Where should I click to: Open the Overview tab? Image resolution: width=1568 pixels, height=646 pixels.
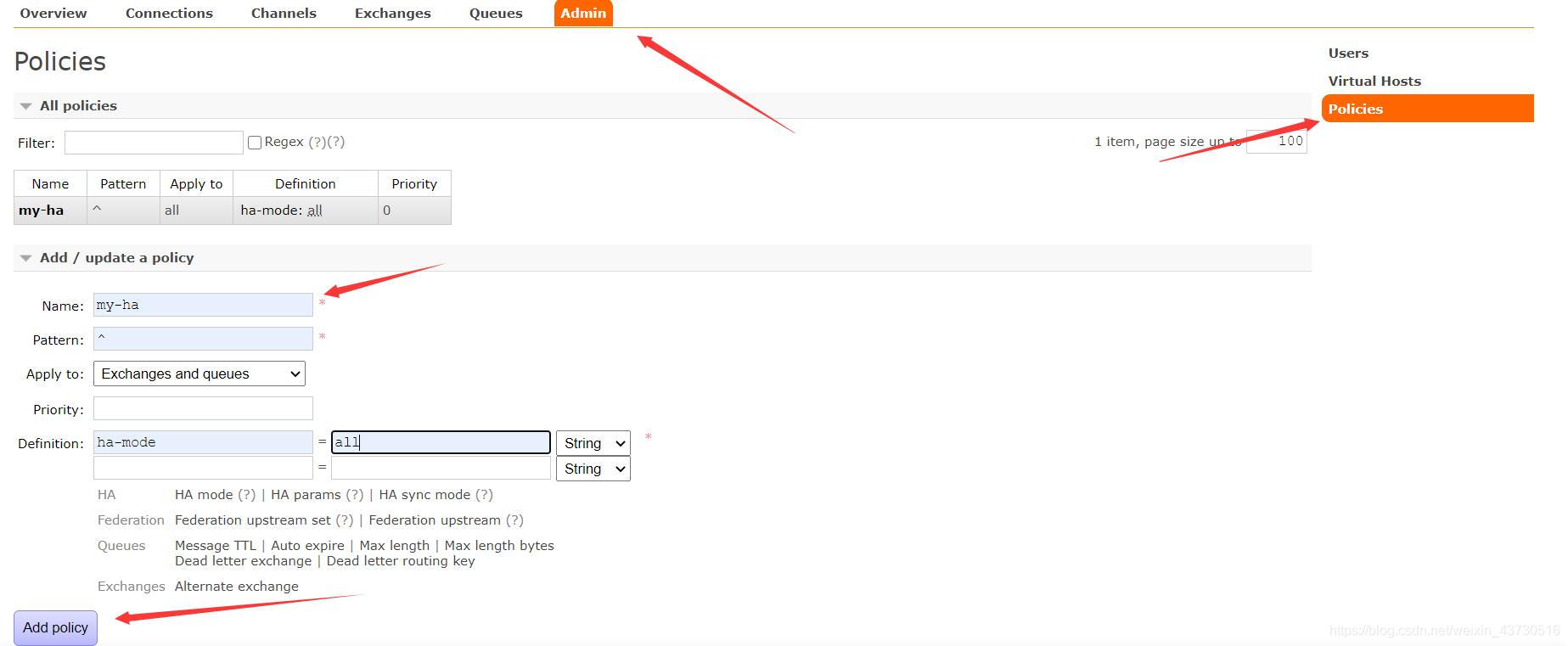(x=53, y=14)
